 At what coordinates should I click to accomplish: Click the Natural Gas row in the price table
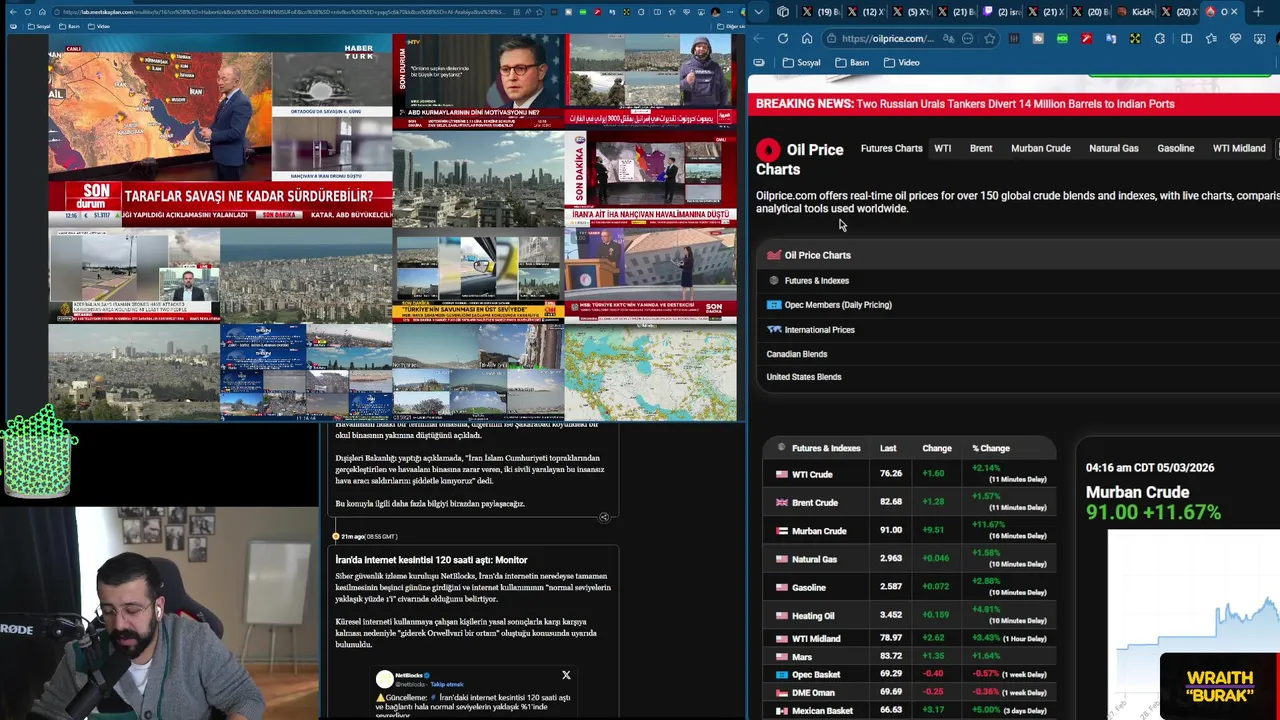[910, 559]
